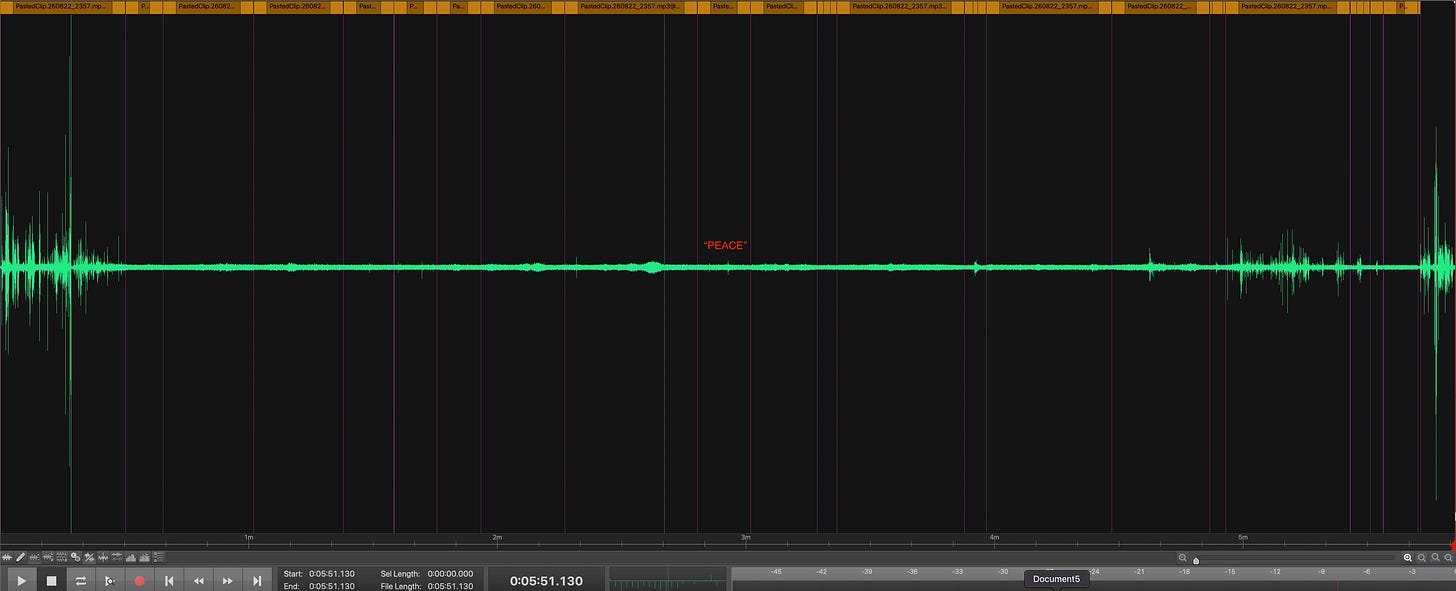This screenshot has height=591, width=1456.
Task: Select the pencil edit tool
Action: tap(20, 557)
